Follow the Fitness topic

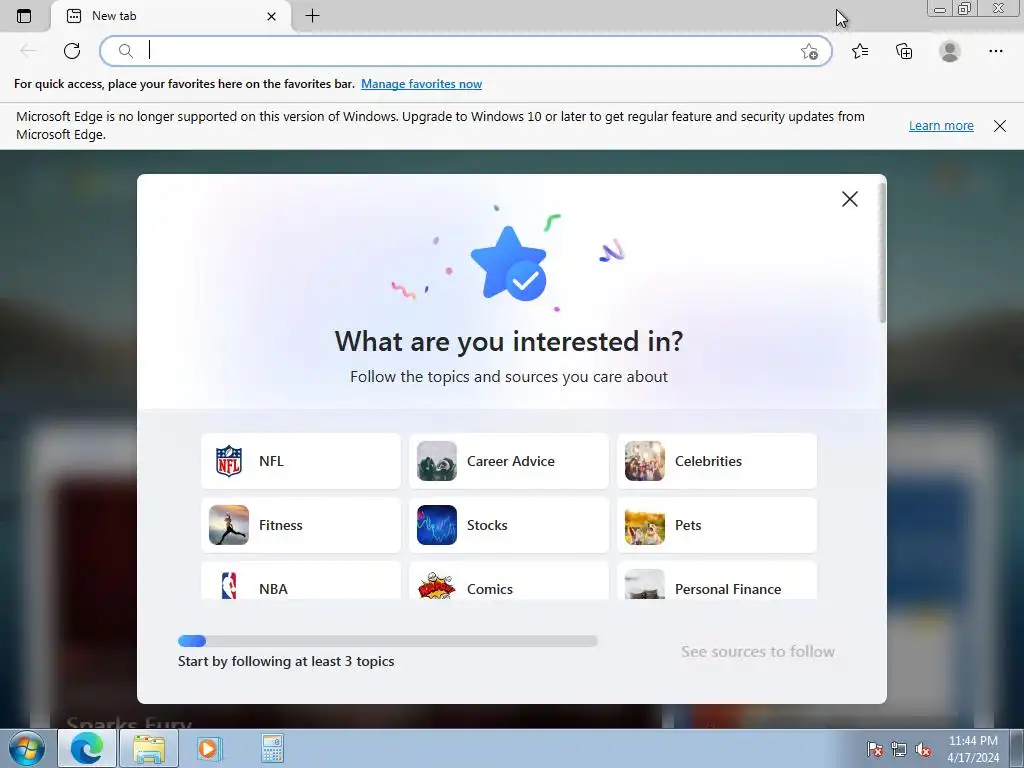[301, 525]
